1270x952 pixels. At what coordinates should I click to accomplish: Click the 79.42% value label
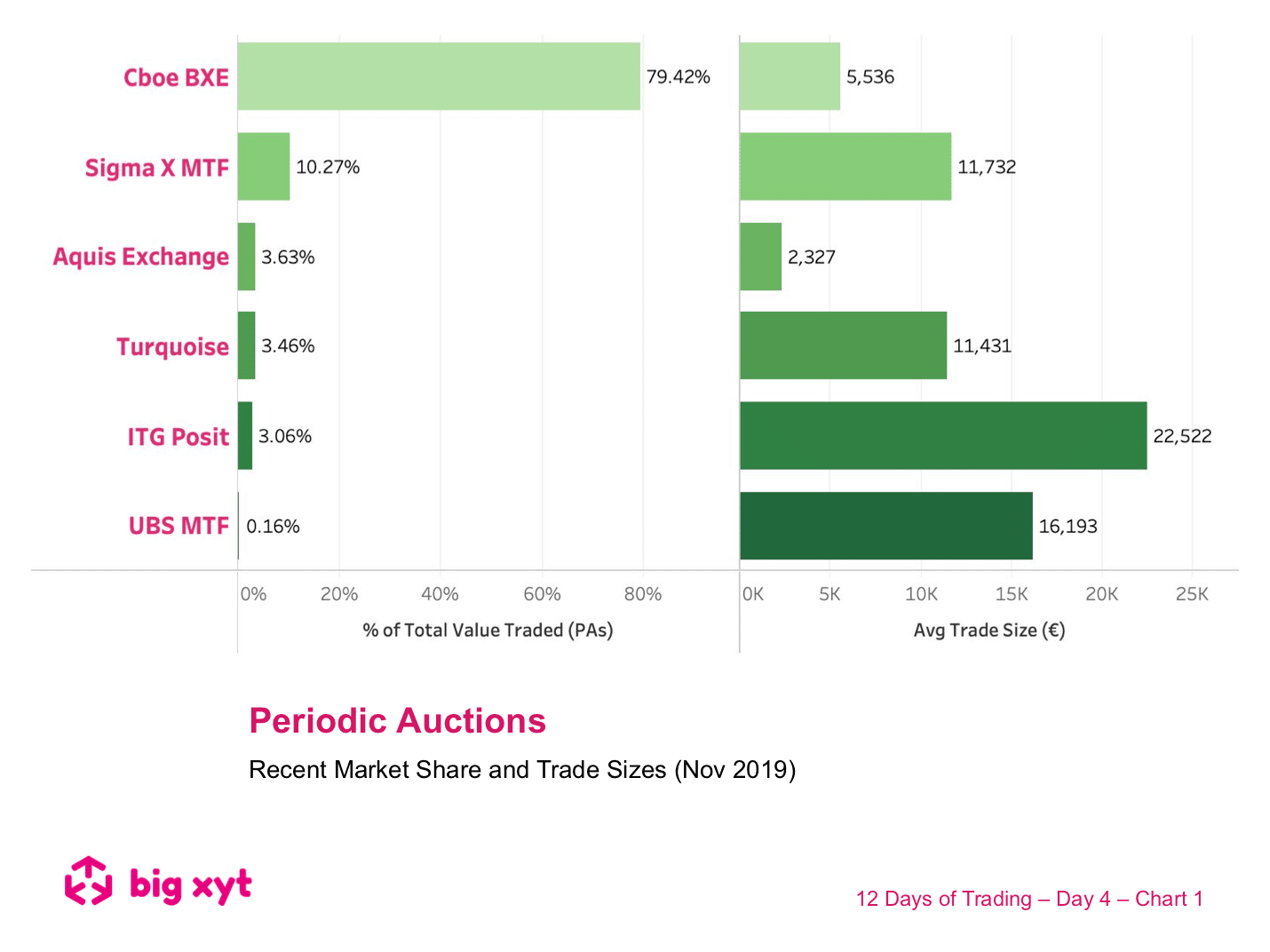point(678,77)
